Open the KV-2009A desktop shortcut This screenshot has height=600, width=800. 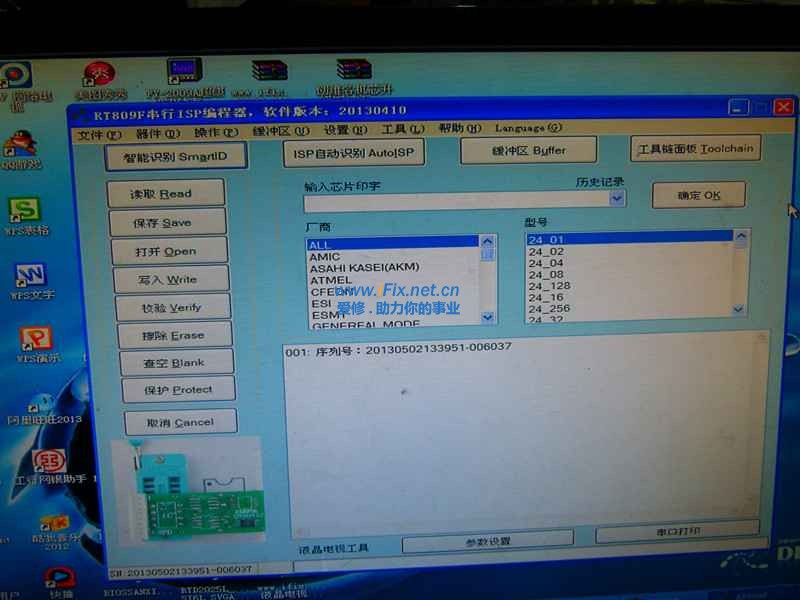(183, 70)
